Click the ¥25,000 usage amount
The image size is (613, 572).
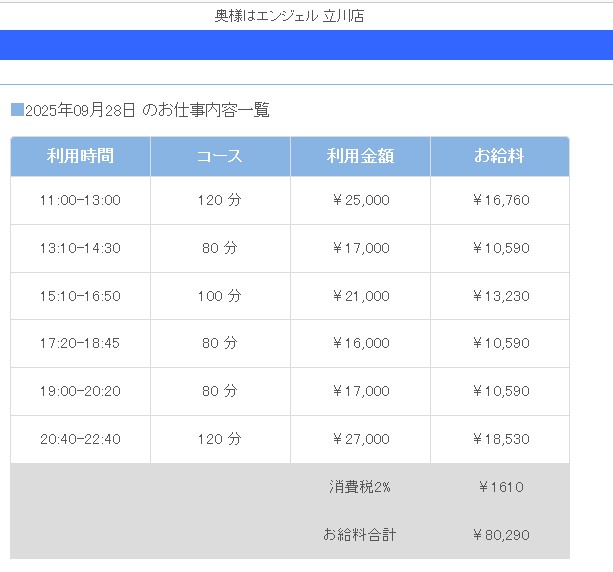[x=360, y=200]
